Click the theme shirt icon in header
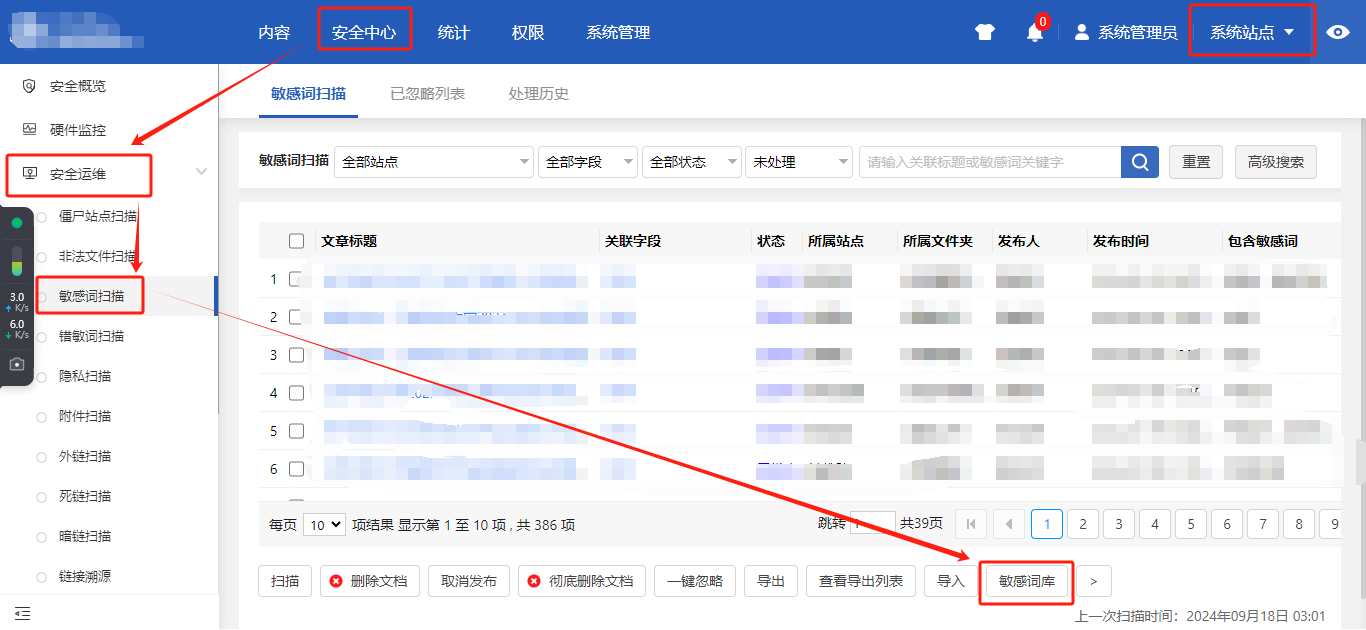 pos(985,32)
